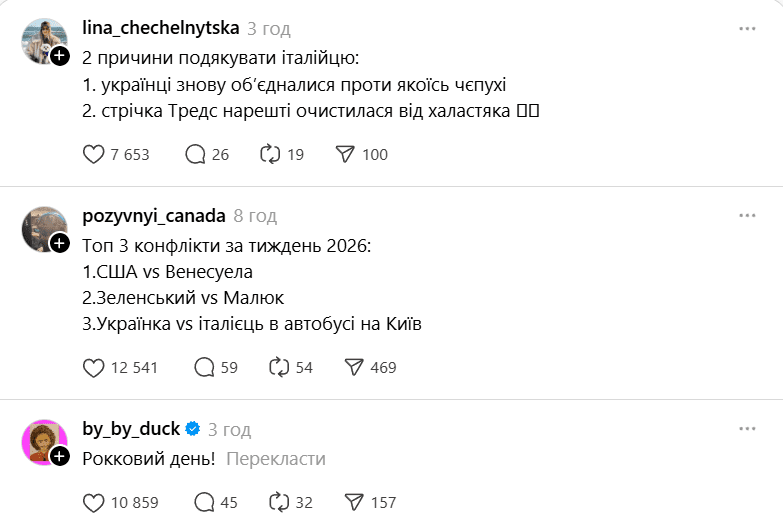Follow by_by_duck via the avatar plus badge
This screenshot has width=783, height=531.
point(60,456)
